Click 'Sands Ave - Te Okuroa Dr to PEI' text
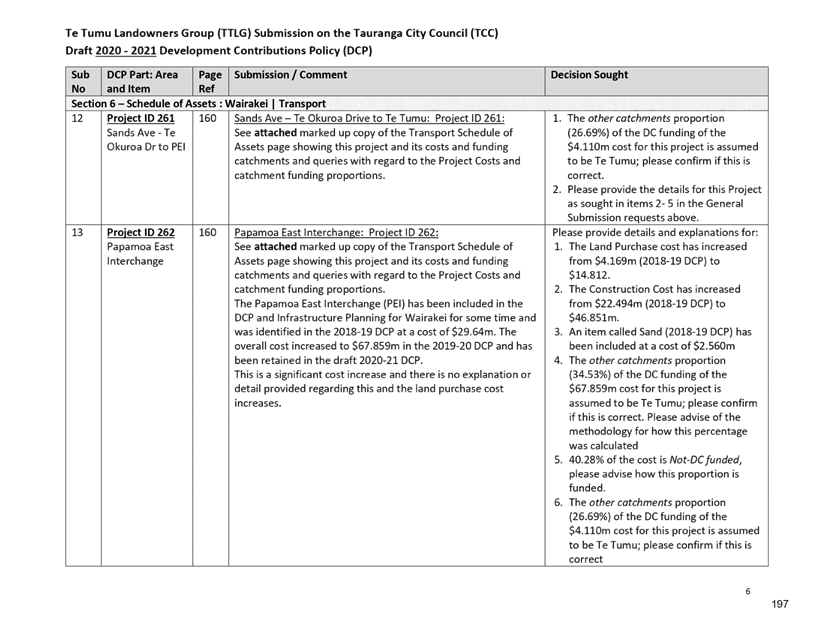816x626 pixels. click(x=146, y=140)
